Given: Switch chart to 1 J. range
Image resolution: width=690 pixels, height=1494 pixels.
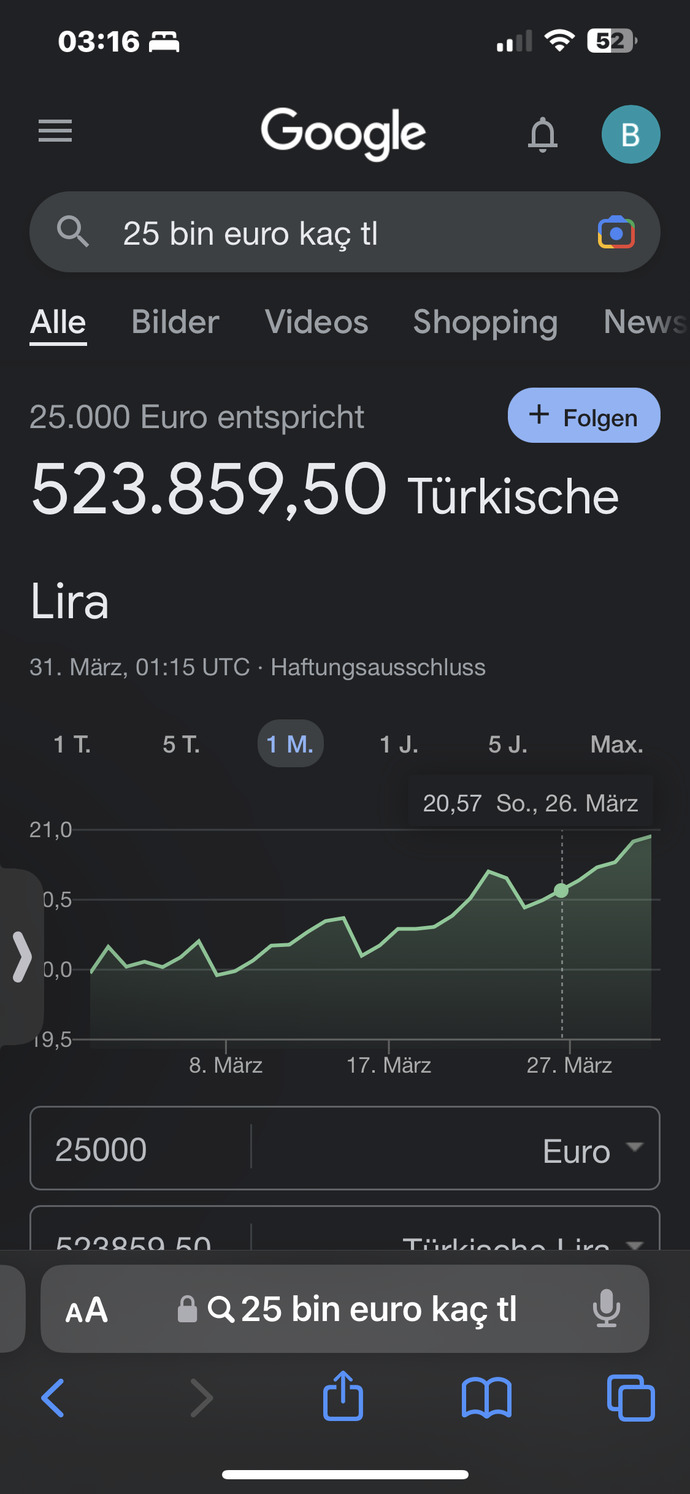Looking at the screenshot, I should pos(399,744).
